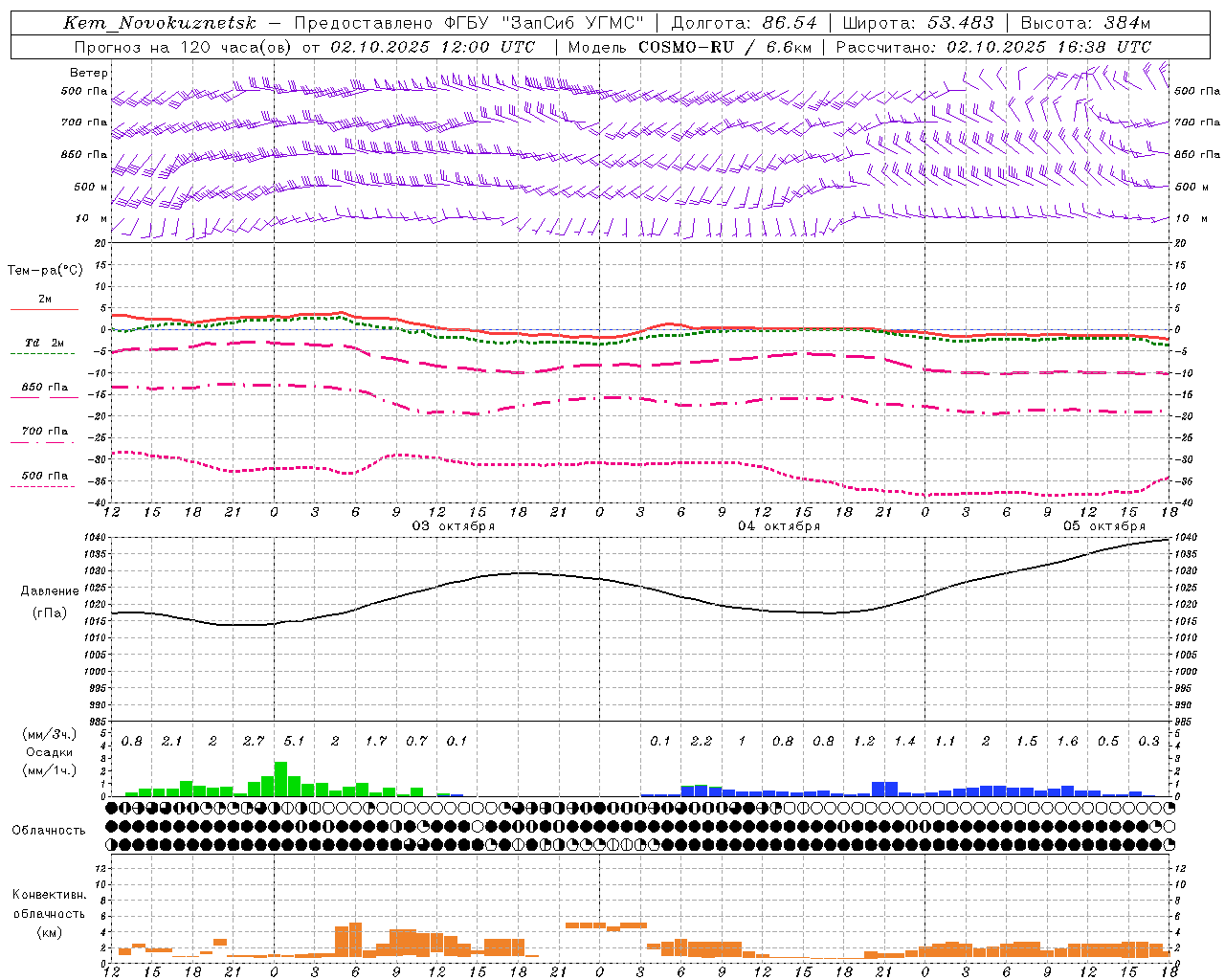Click the '05 октября' date label
Viewport: 1225px width, 980px height.
tap(1104, 526)
